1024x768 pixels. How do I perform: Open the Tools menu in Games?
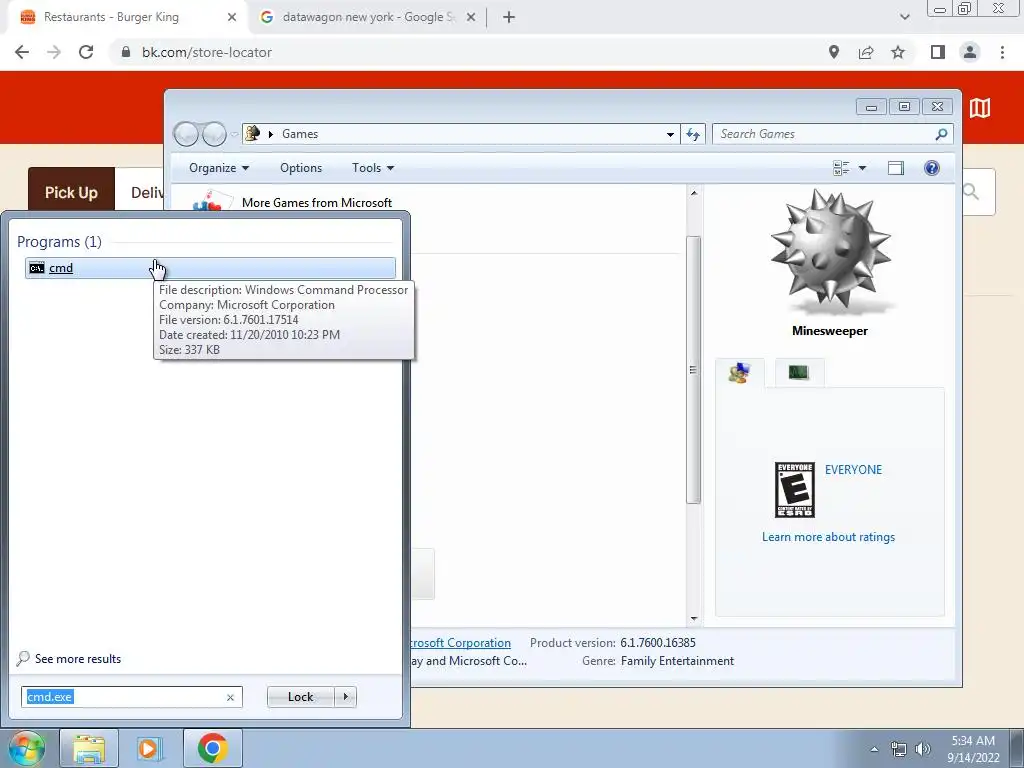point(373,168)
